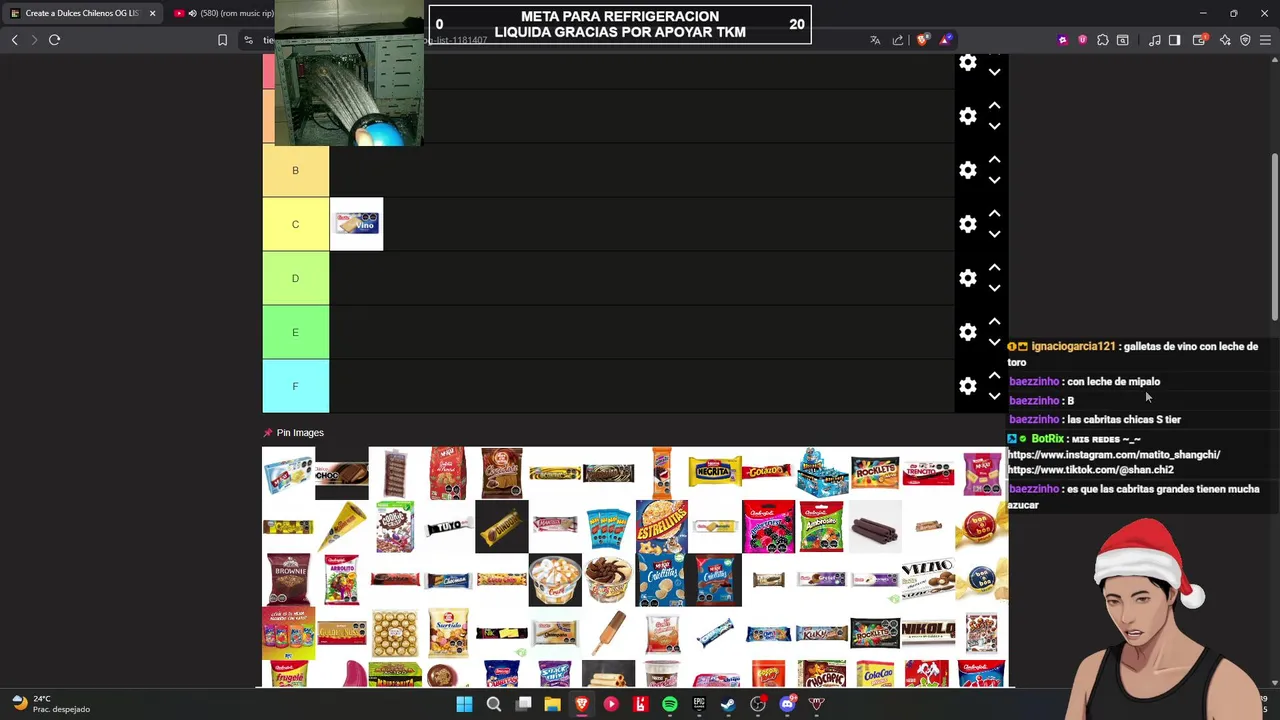Viewport: 1280px width, 720px height.
Task: Open taskbar search
Action: point(493,704)
